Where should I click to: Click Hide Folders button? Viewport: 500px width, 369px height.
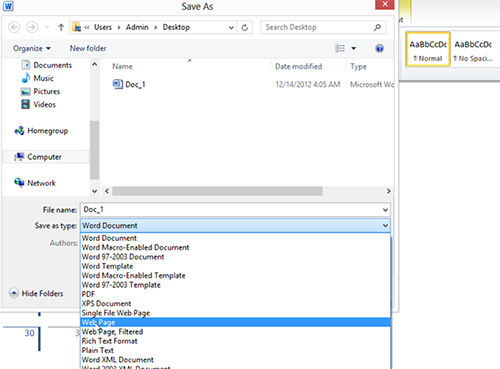tap(36, 293)
